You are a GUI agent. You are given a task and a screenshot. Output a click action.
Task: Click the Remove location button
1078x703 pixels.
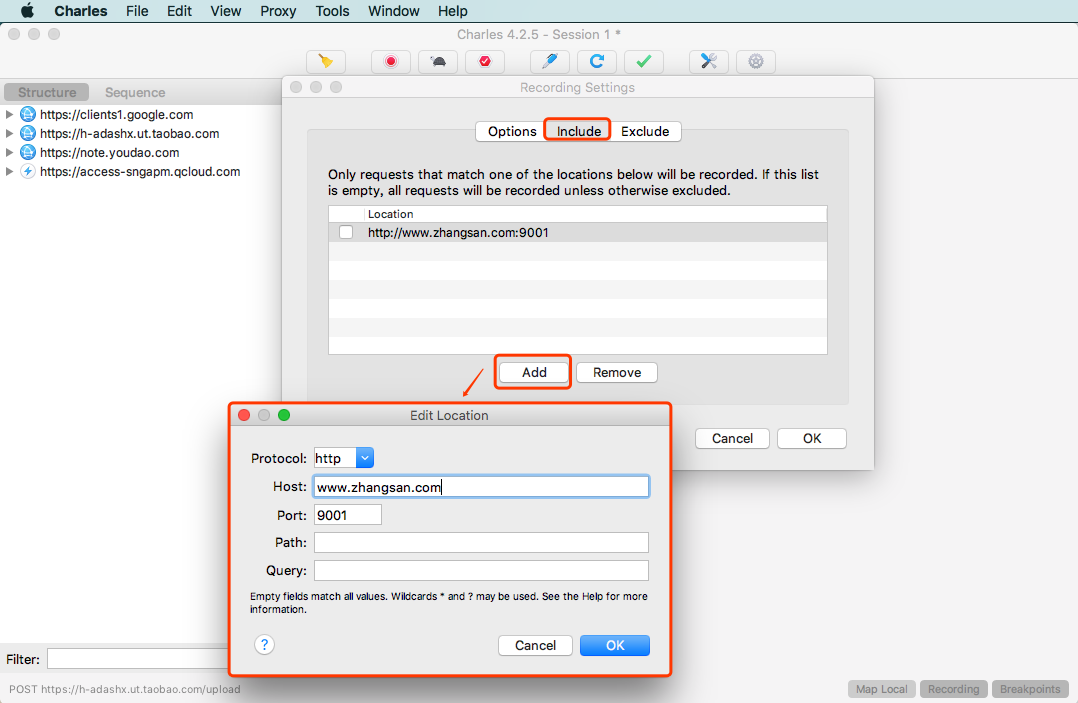coord(617,372)
